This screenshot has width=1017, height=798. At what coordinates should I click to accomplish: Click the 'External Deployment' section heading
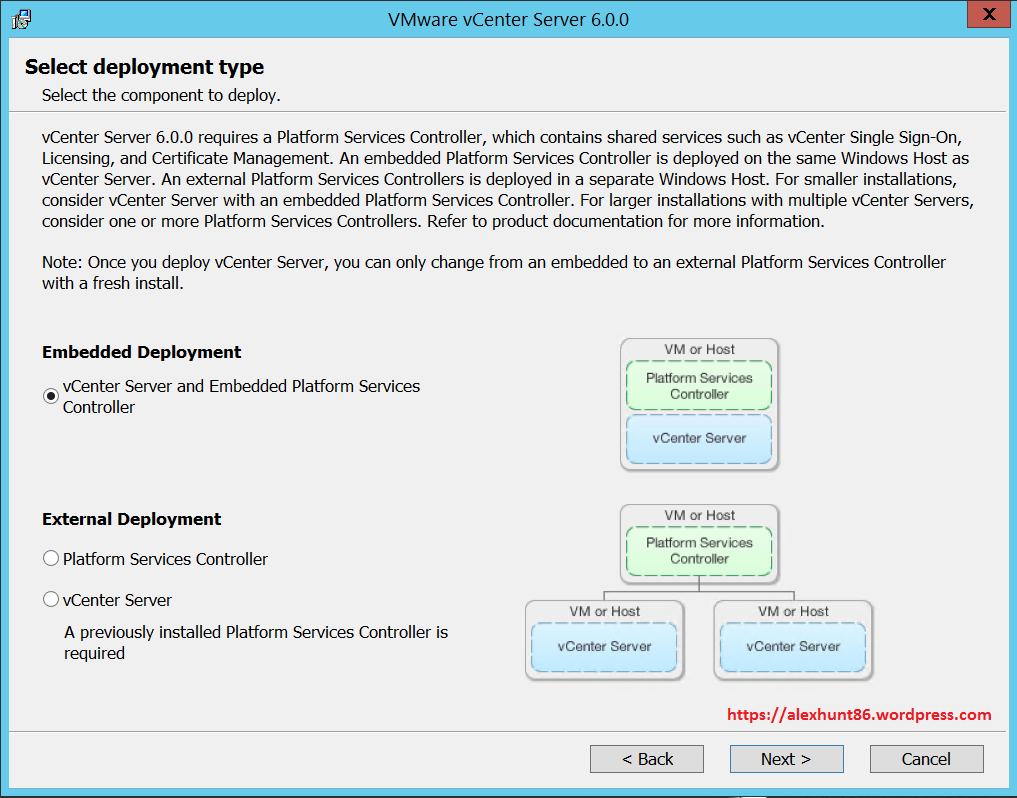pos(131,519)
